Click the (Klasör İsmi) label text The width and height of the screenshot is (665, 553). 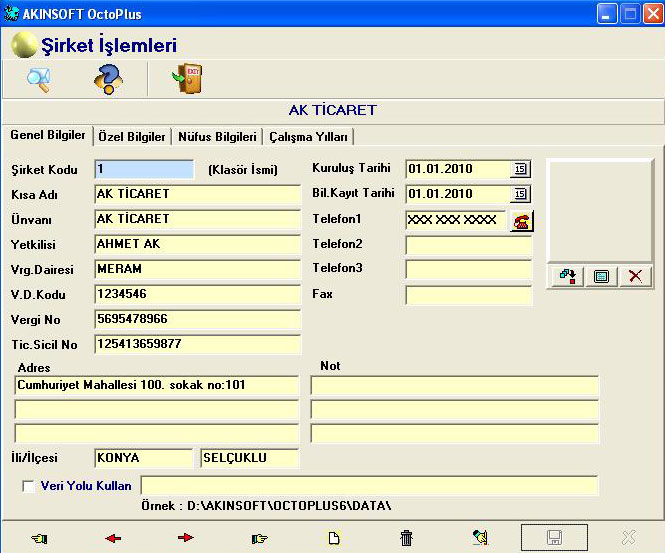click(243, 170)
